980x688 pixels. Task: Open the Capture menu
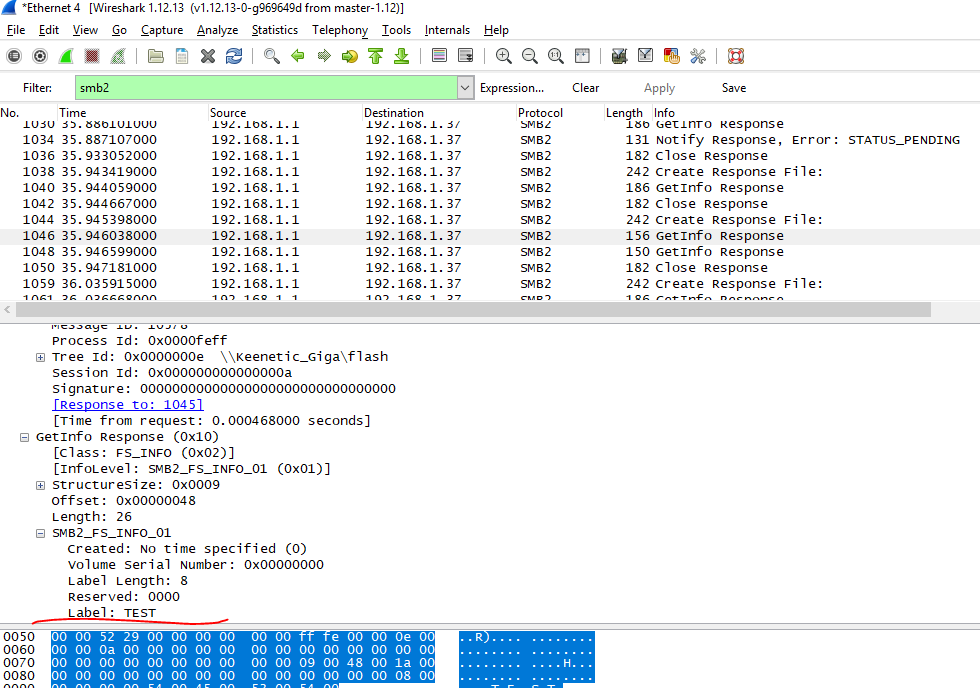[162, 30]
